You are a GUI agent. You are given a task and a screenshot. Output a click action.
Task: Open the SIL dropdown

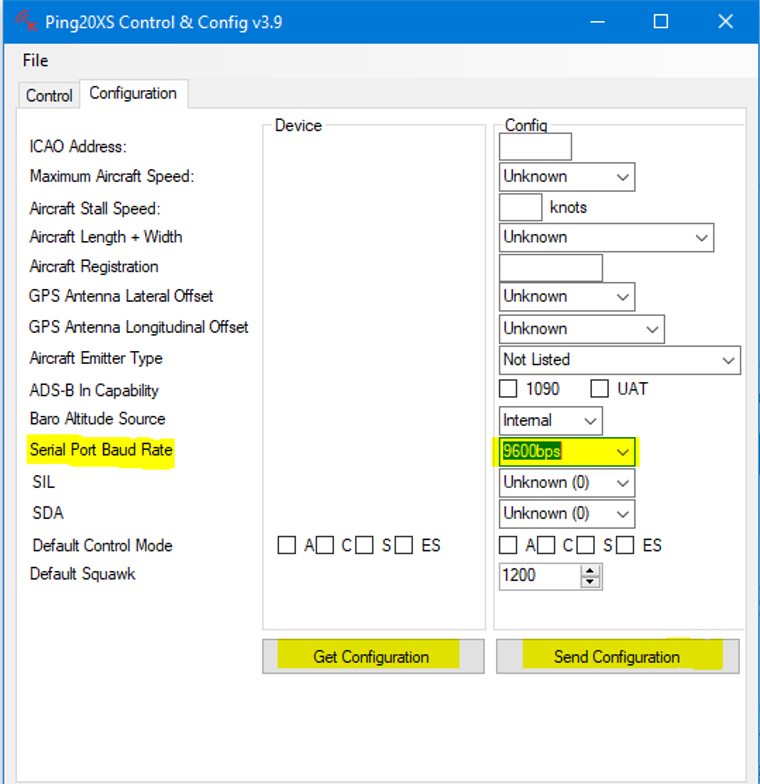tap(567, 482)
